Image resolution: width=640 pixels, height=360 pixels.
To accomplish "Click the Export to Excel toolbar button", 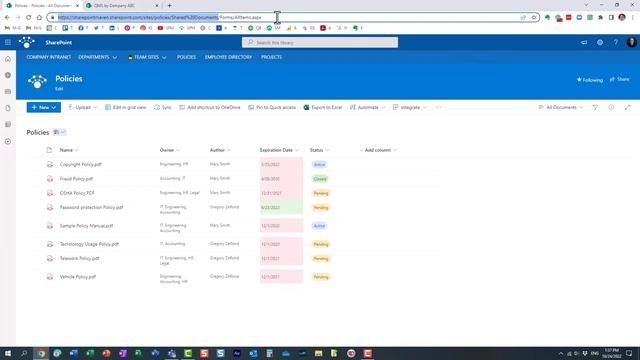I will pyautogui.click(x=322, y=107).
